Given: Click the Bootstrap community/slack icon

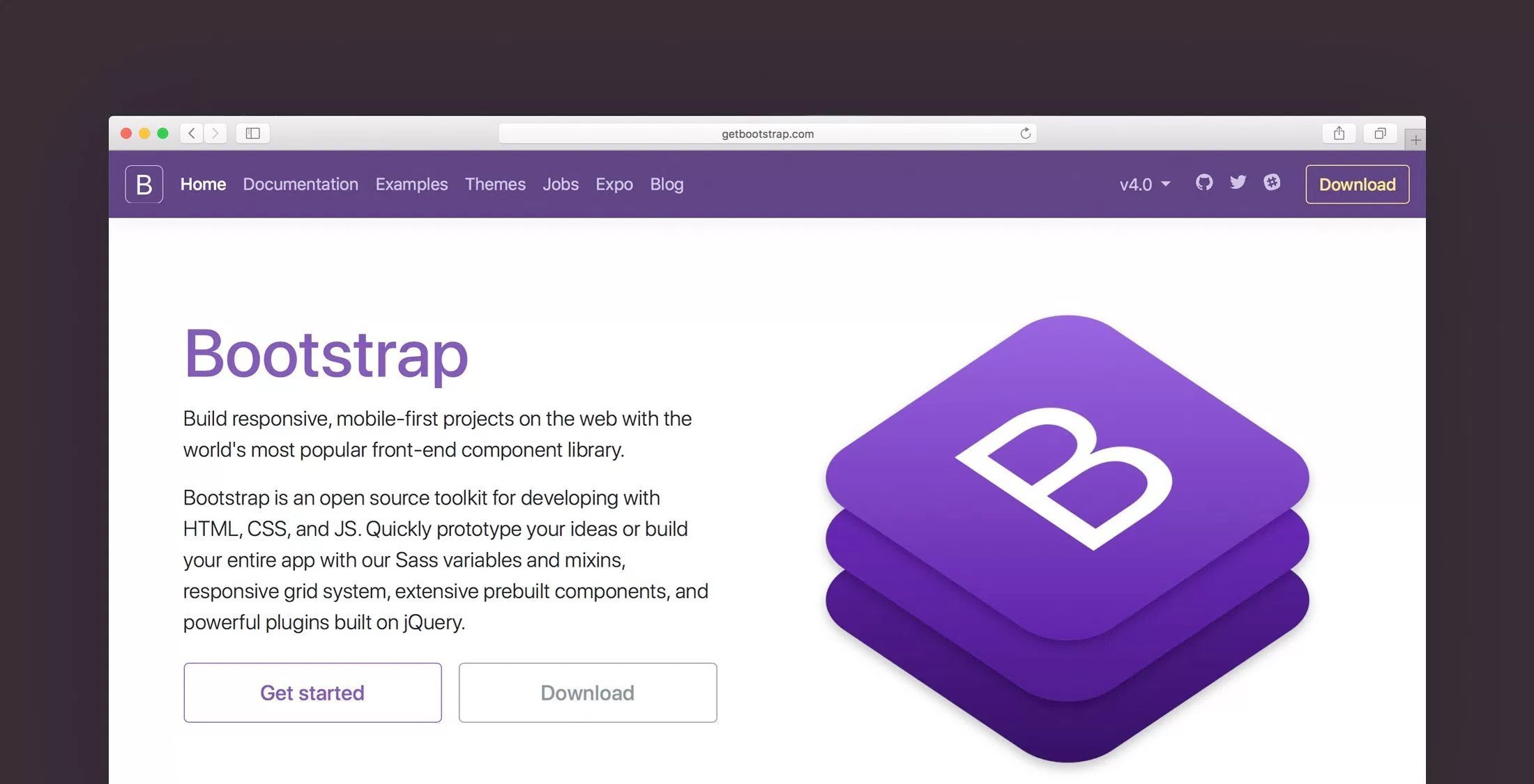Looking at the screenshot, I should tap(1271, 182).
